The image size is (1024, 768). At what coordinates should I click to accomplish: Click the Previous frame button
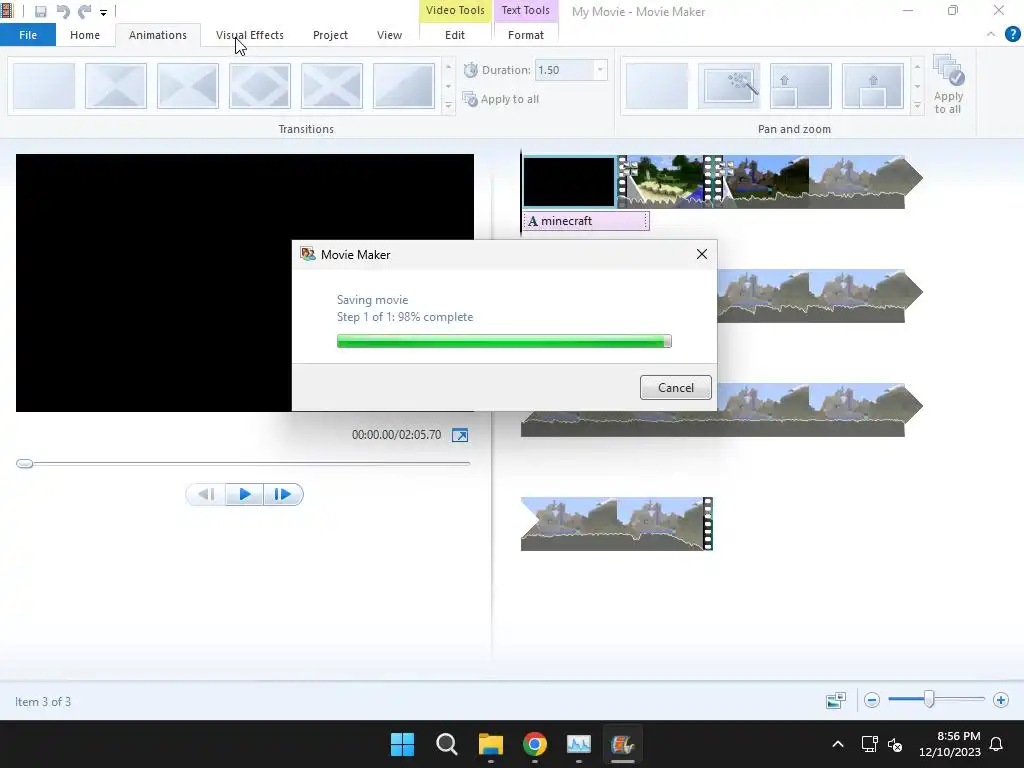point(206,494)
